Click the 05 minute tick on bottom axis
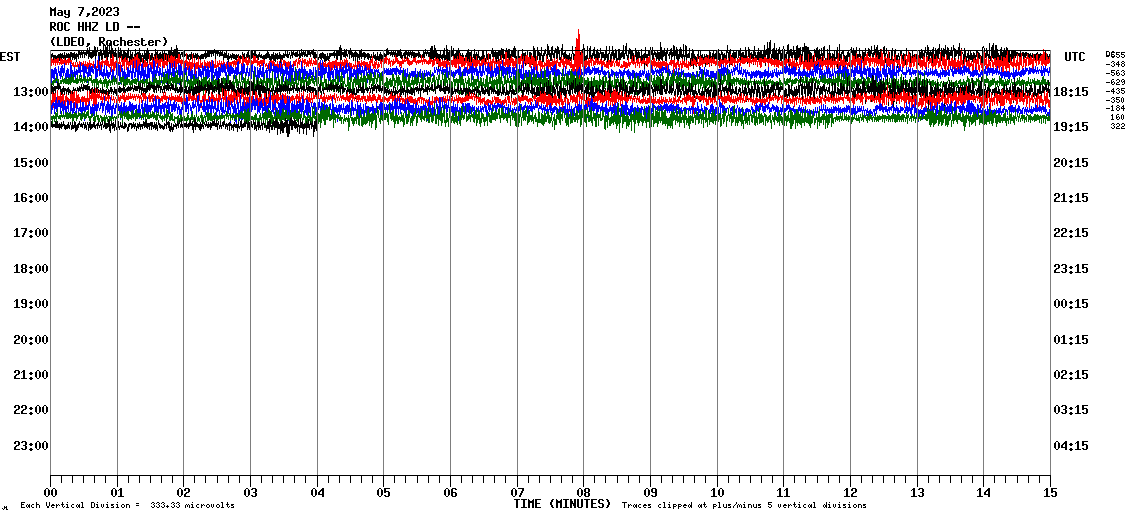The height and width of the screenshot is (519, 1130). pos(383,492)
